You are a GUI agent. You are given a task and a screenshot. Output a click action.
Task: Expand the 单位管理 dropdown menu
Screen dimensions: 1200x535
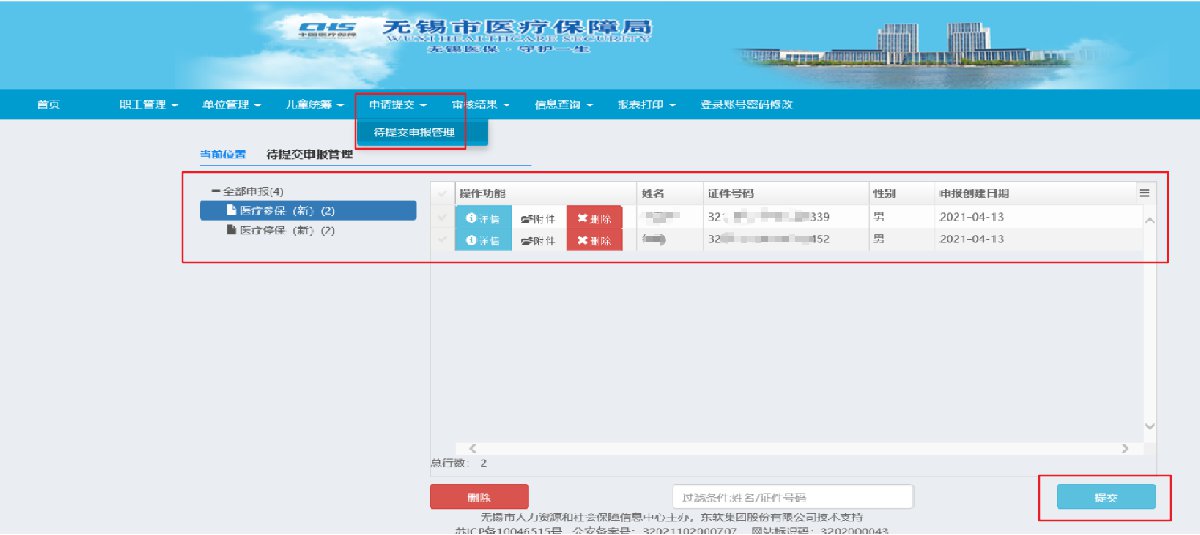[231, 105]
